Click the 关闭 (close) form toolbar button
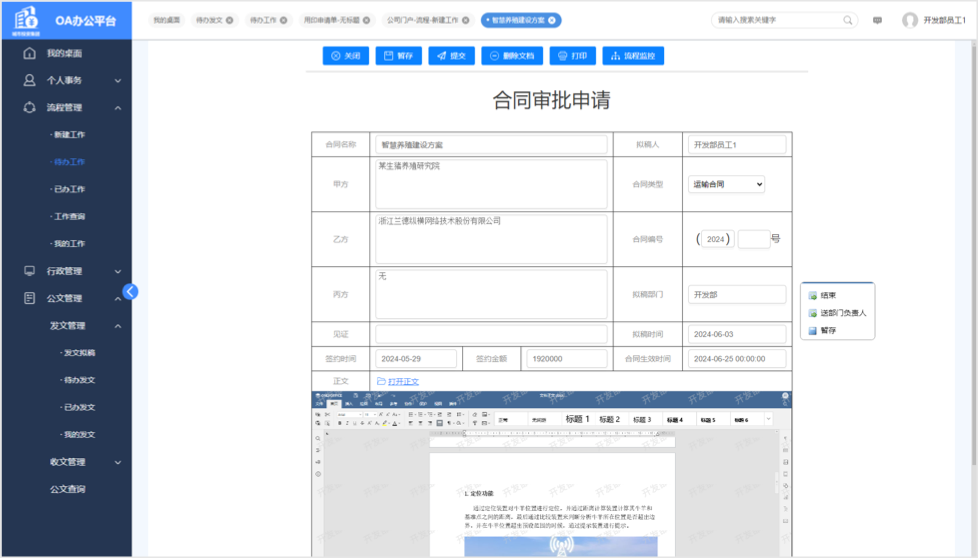The width and height of the screenshot is (978, 558). [346, 56]
